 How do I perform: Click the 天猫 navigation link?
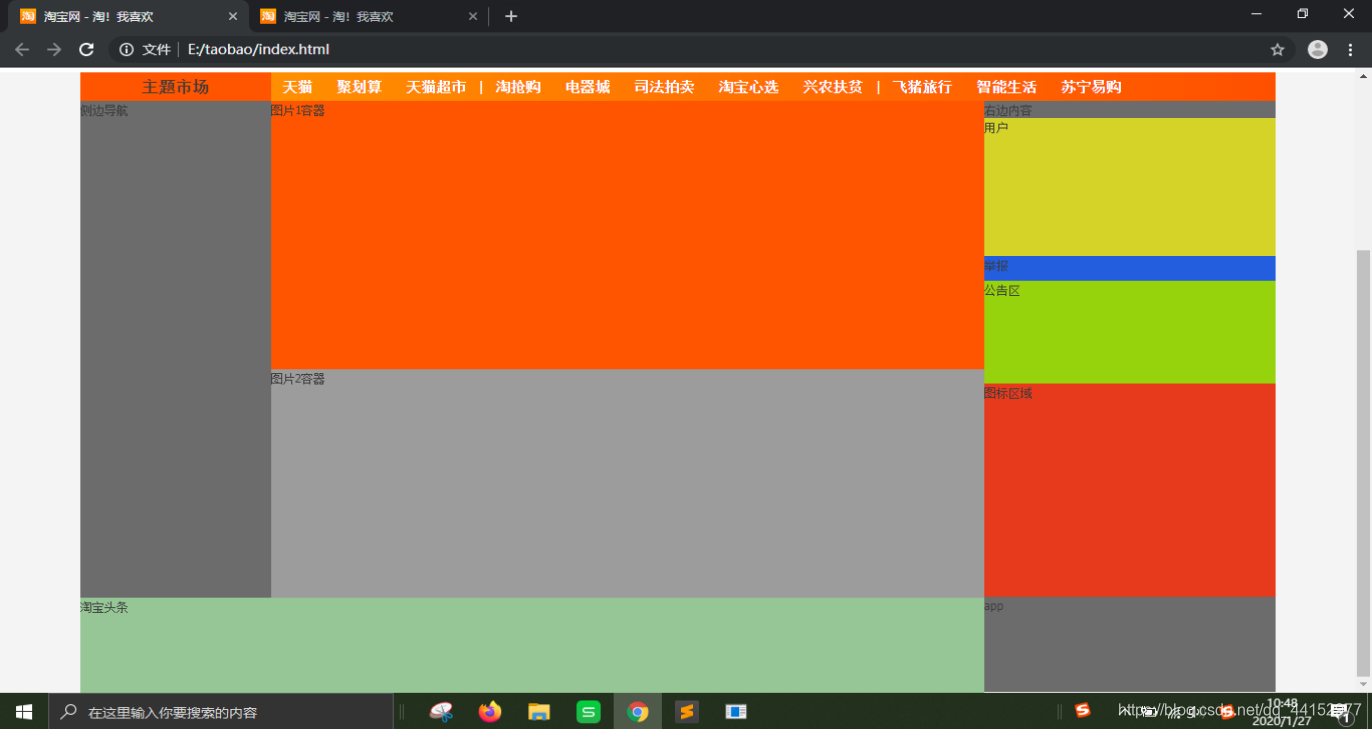tap(297, 87)
